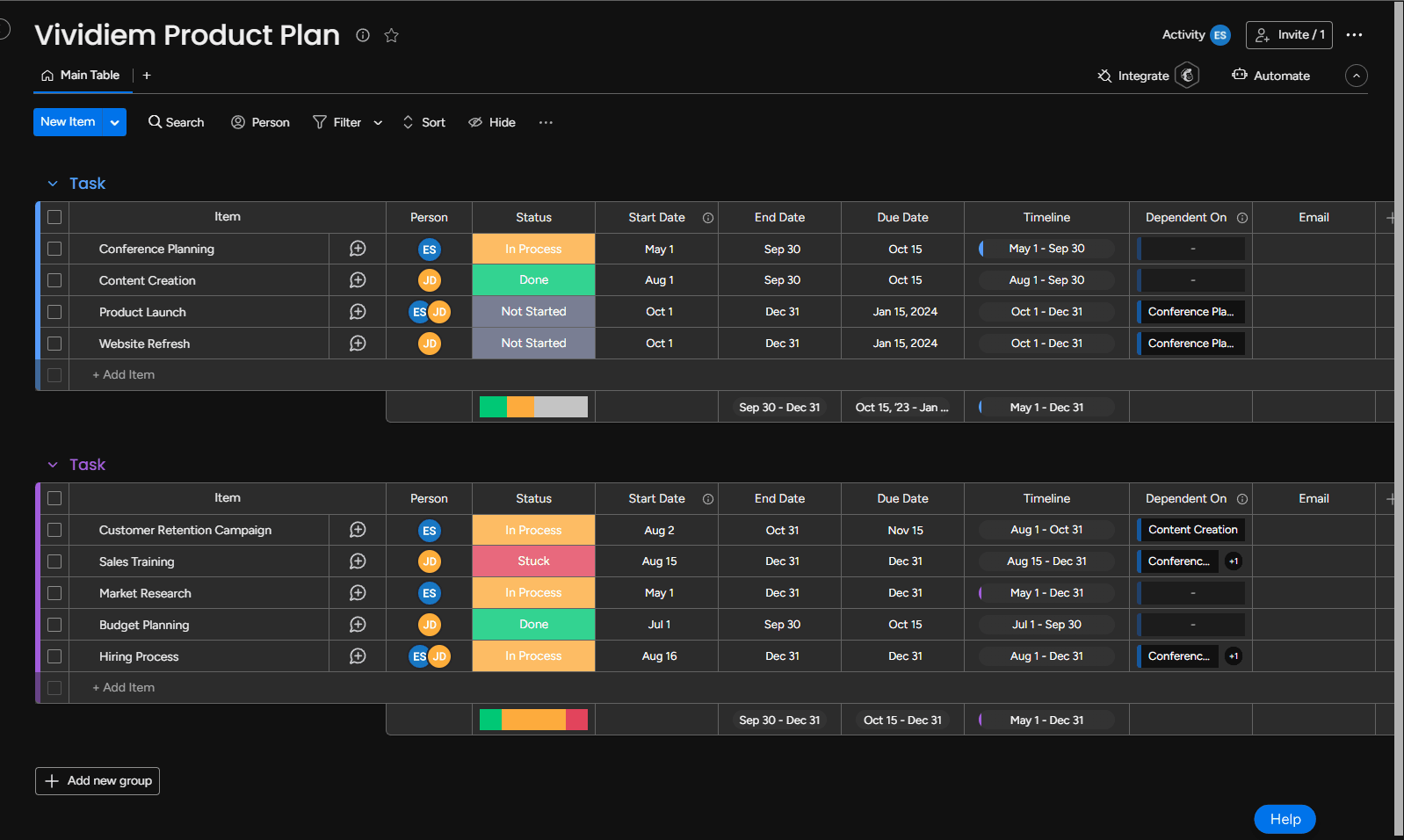Click second group status summary bar

533,720
